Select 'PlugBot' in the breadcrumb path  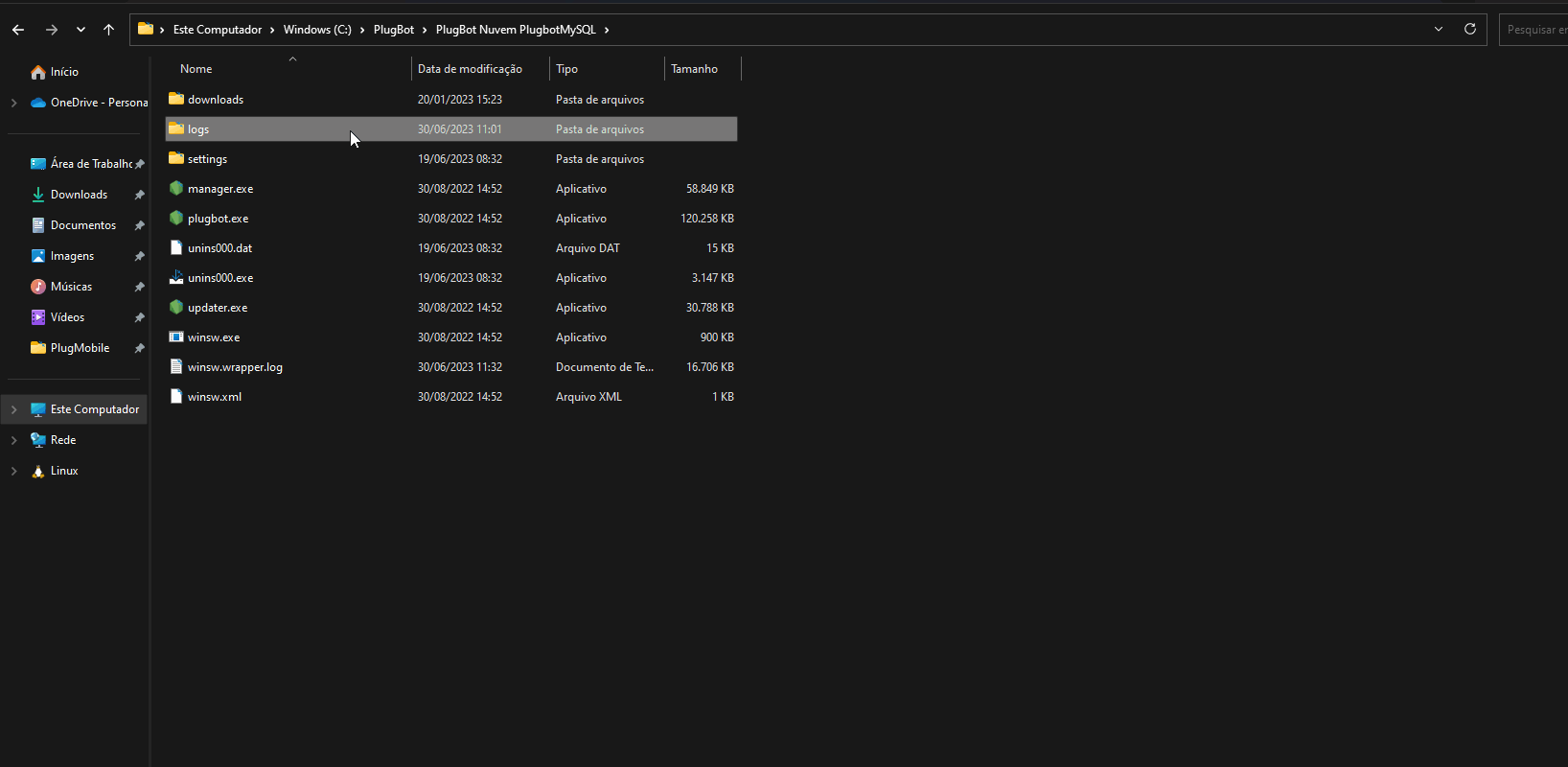[x=394, y=30]
